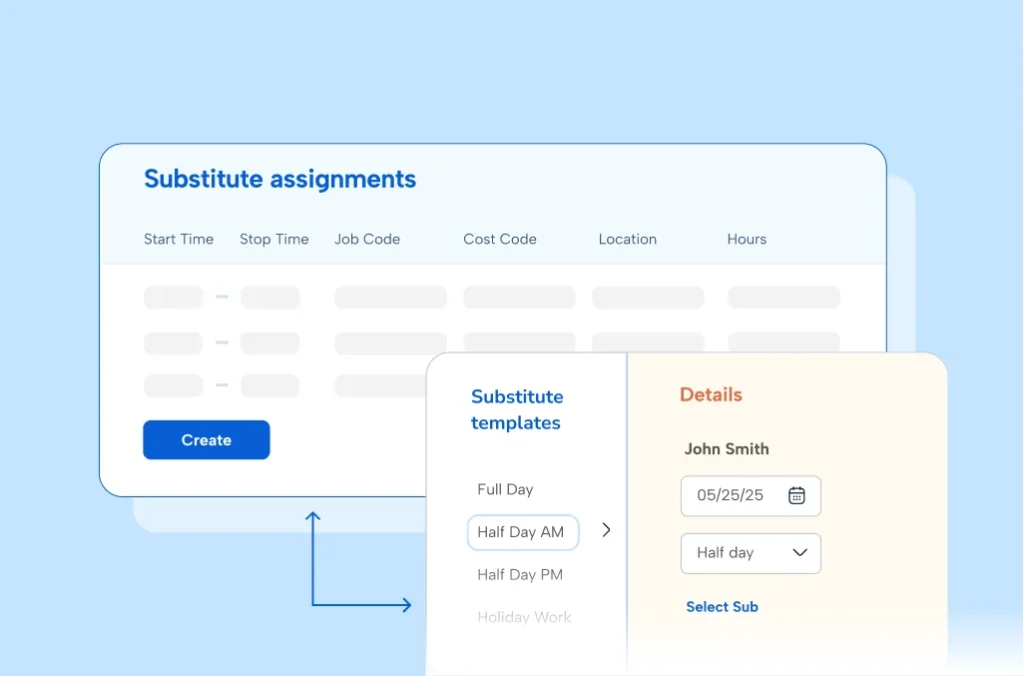Click the Stop Time column header
Screen dimensions: 1024x676
click(x=274, y=239)
